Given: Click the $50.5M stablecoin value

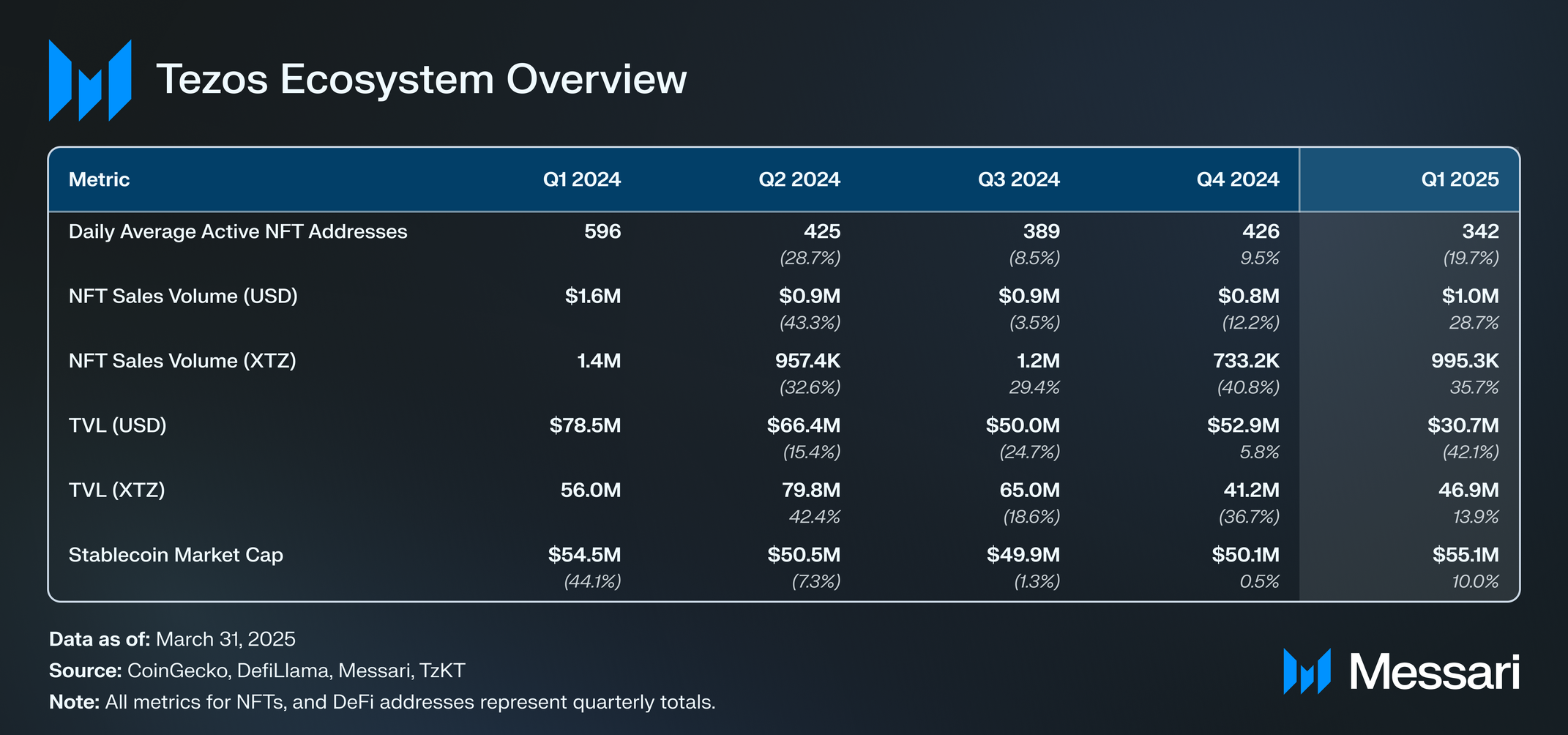Looking at the screenshot, I should 804,555.
